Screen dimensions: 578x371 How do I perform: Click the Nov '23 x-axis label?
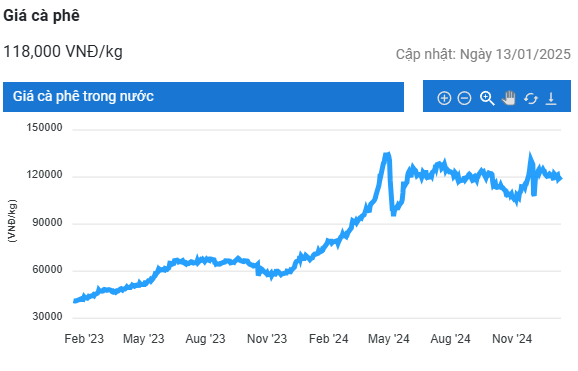267,339
